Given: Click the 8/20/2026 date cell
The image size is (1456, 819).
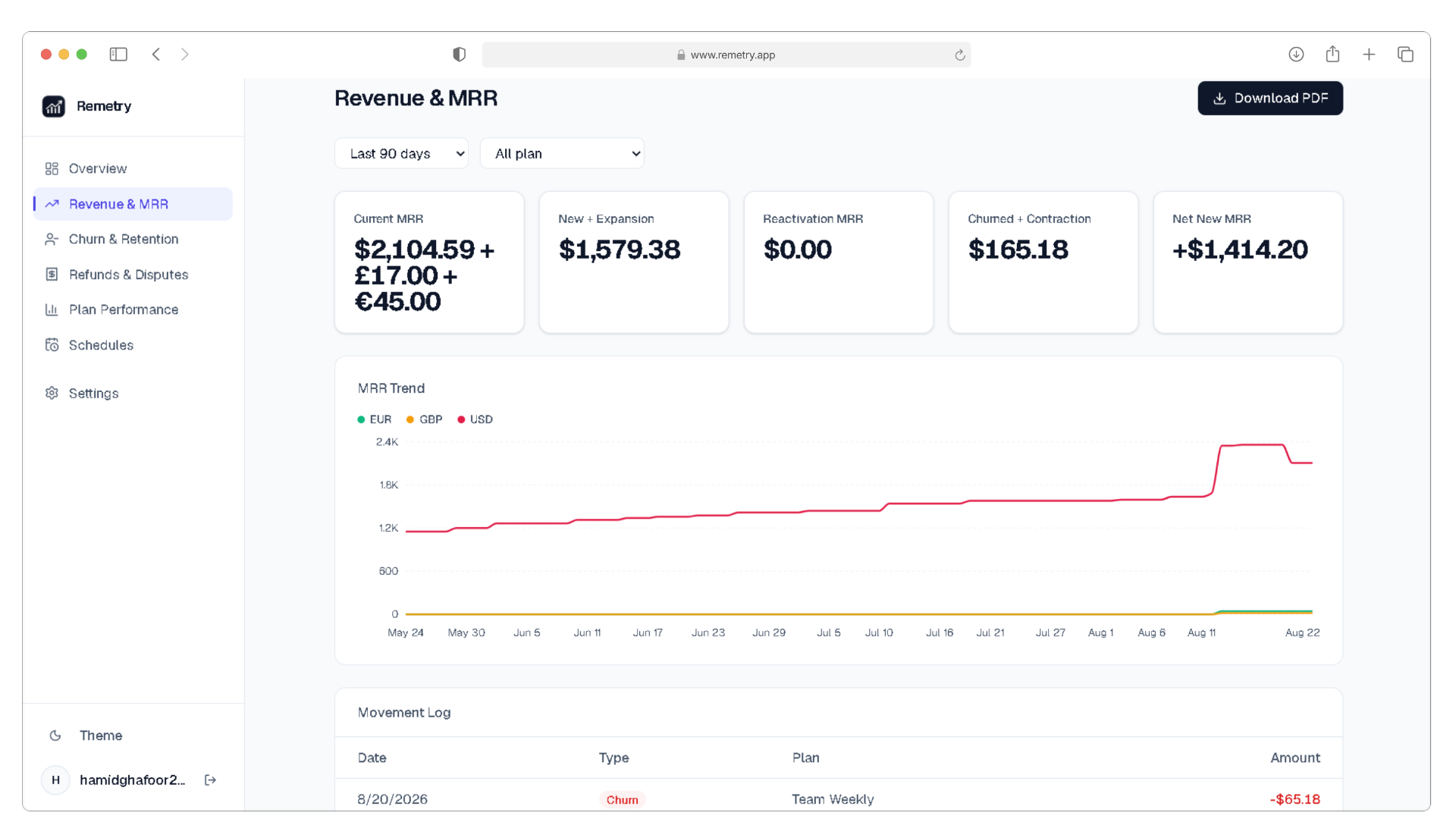Looking at the screenshot, I should (392, 799).
